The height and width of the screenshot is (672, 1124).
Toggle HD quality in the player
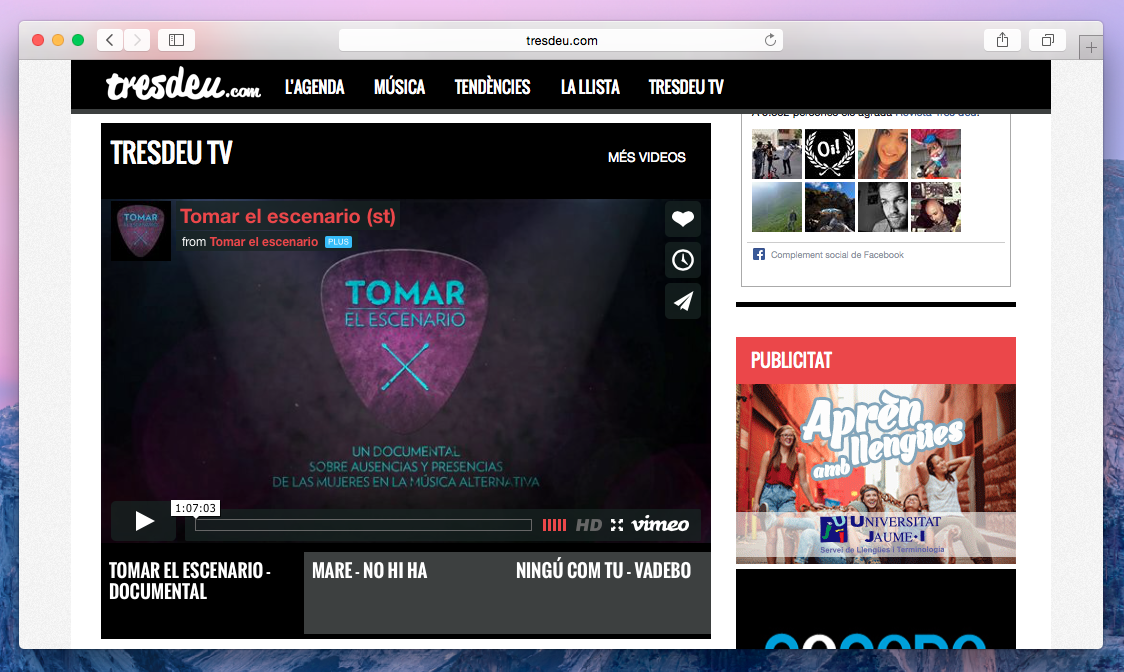(589, 525)
